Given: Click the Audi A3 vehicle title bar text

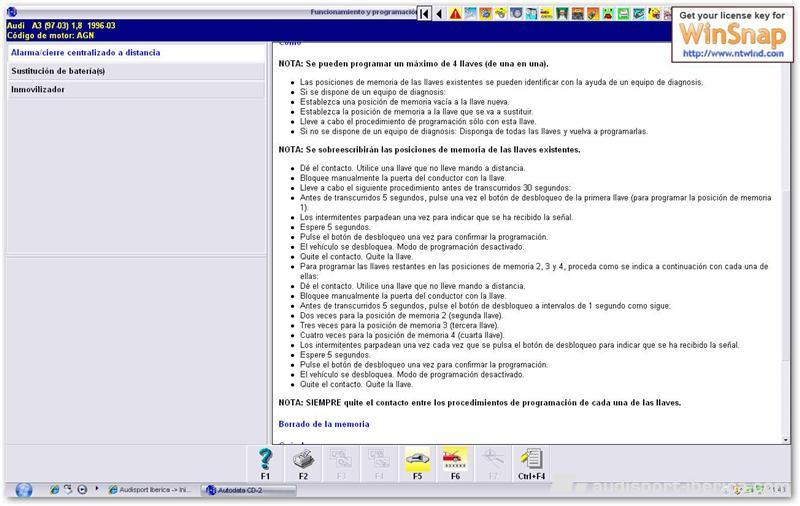Looking at the screenshot, I should point(61,26).
